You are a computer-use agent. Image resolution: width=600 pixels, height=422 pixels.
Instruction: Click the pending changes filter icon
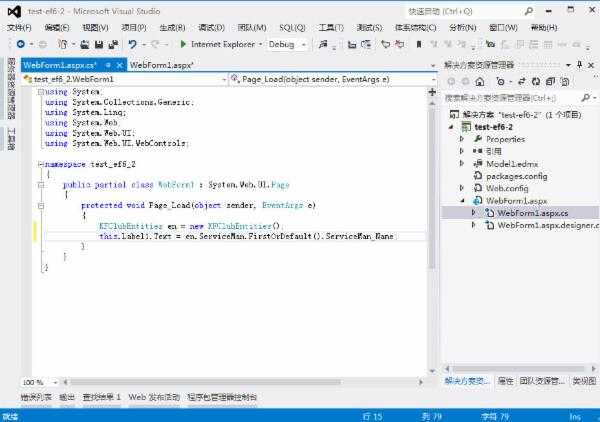coord(501,81)
